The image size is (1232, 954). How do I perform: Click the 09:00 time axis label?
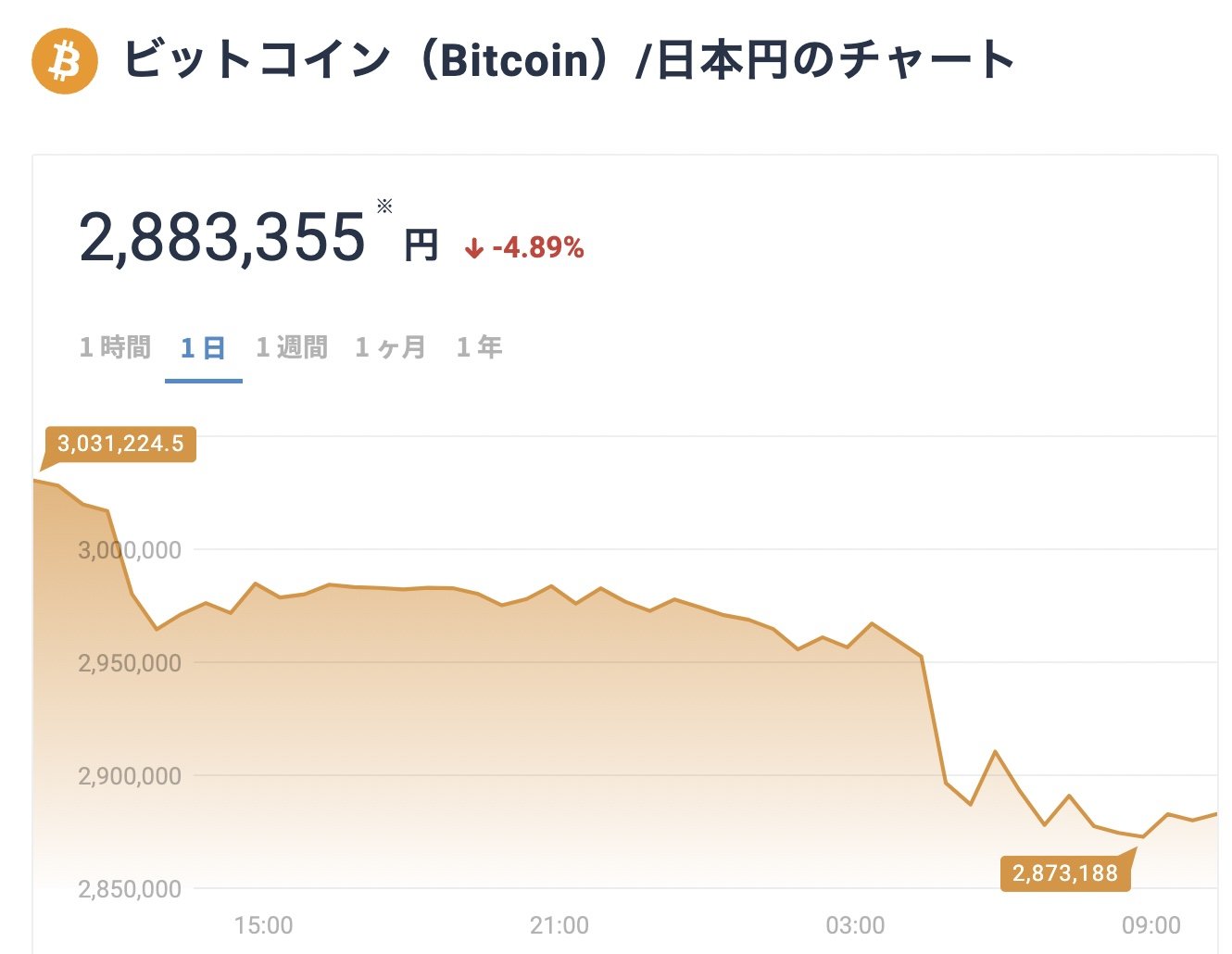point(1150,925)
